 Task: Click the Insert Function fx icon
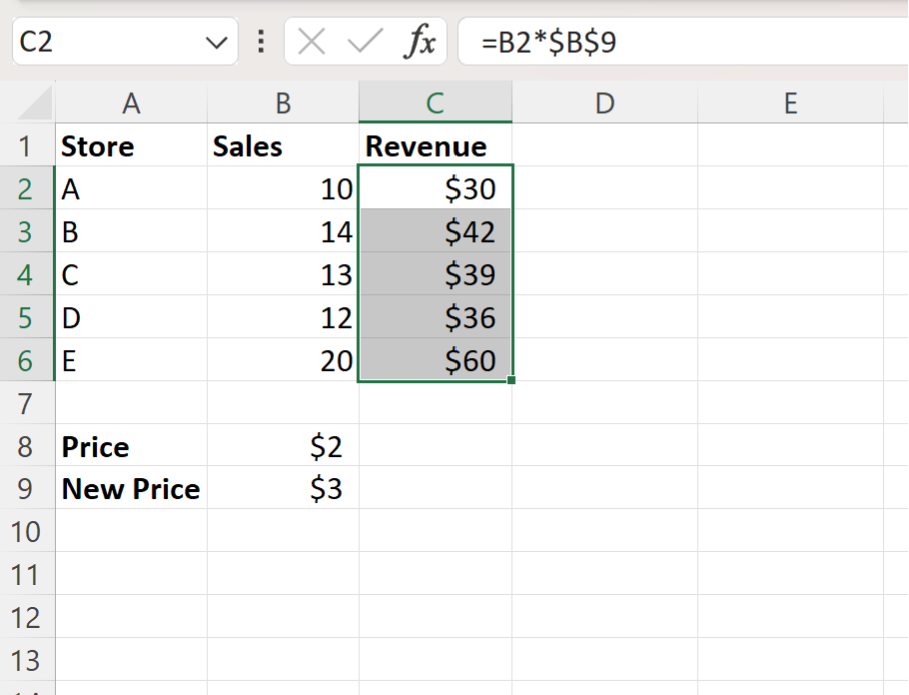420,42
